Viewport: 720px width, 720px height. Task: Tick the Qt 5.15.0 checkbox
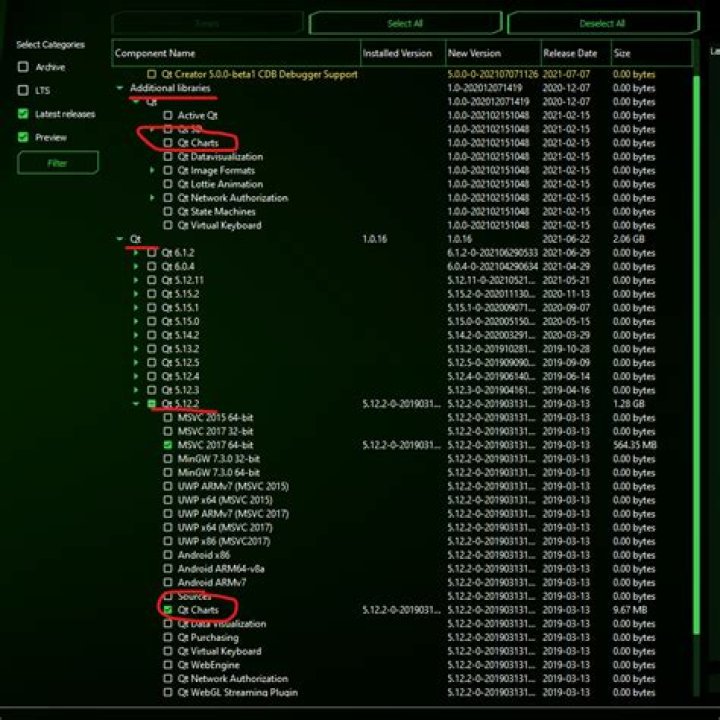(x=152, y=321)
